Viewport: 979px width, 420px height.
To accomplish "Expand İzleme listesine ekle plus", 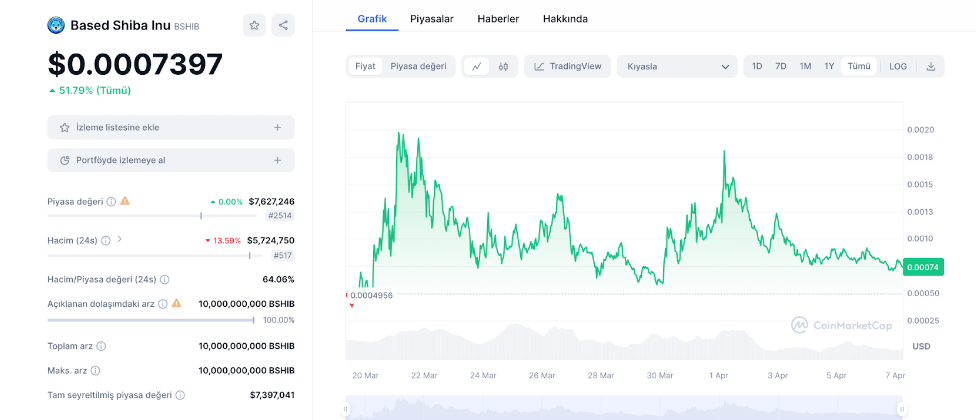I will [x=277, y=128].
